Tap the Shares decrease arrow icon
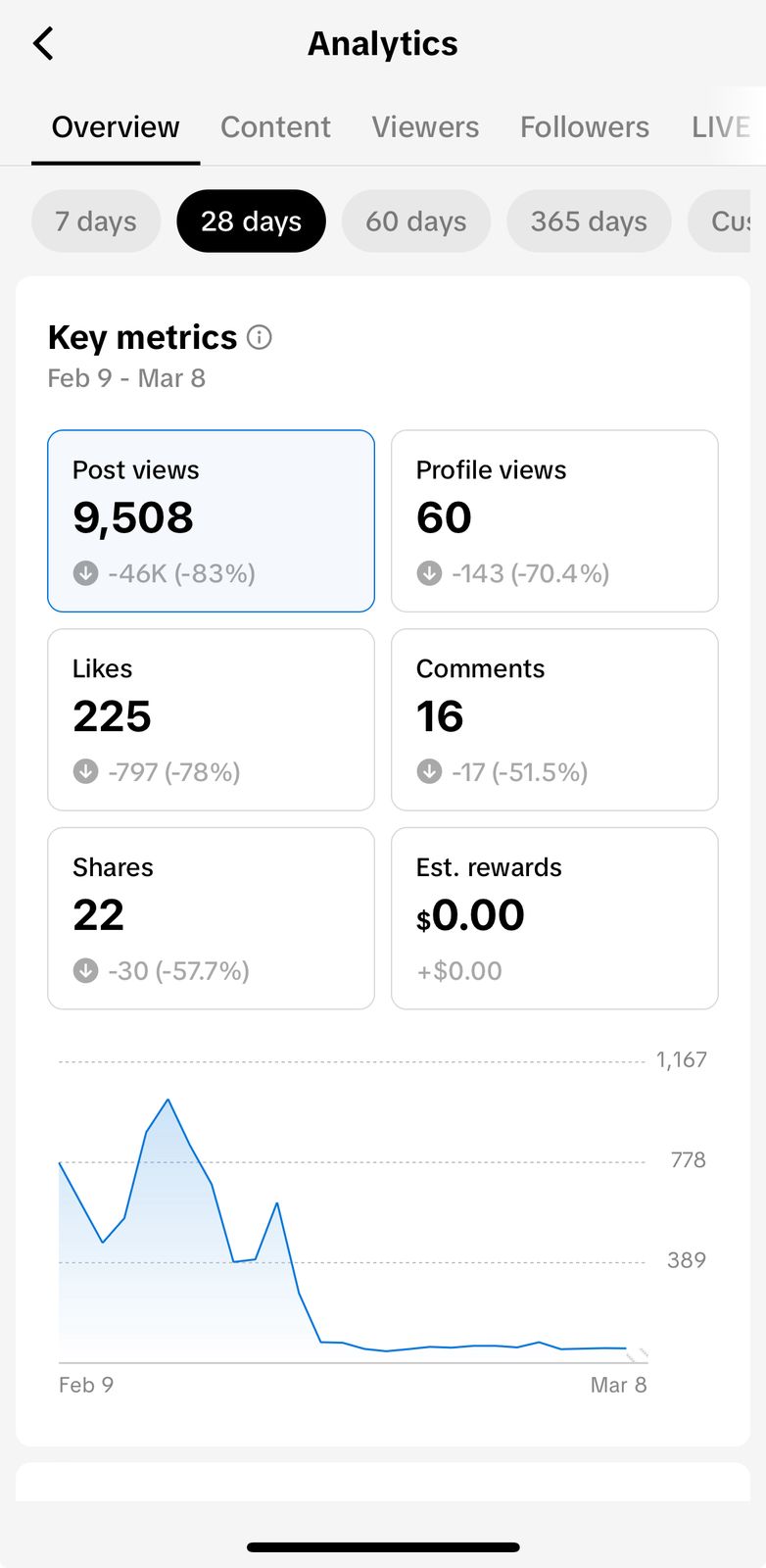 click(86, 971)
